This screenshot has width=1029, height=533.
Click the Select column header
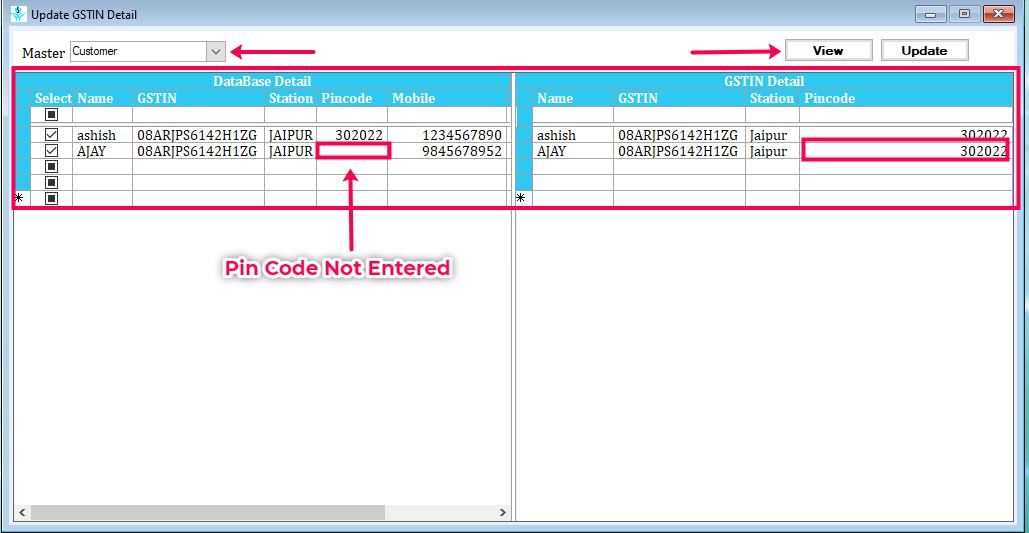coord(53,98)
